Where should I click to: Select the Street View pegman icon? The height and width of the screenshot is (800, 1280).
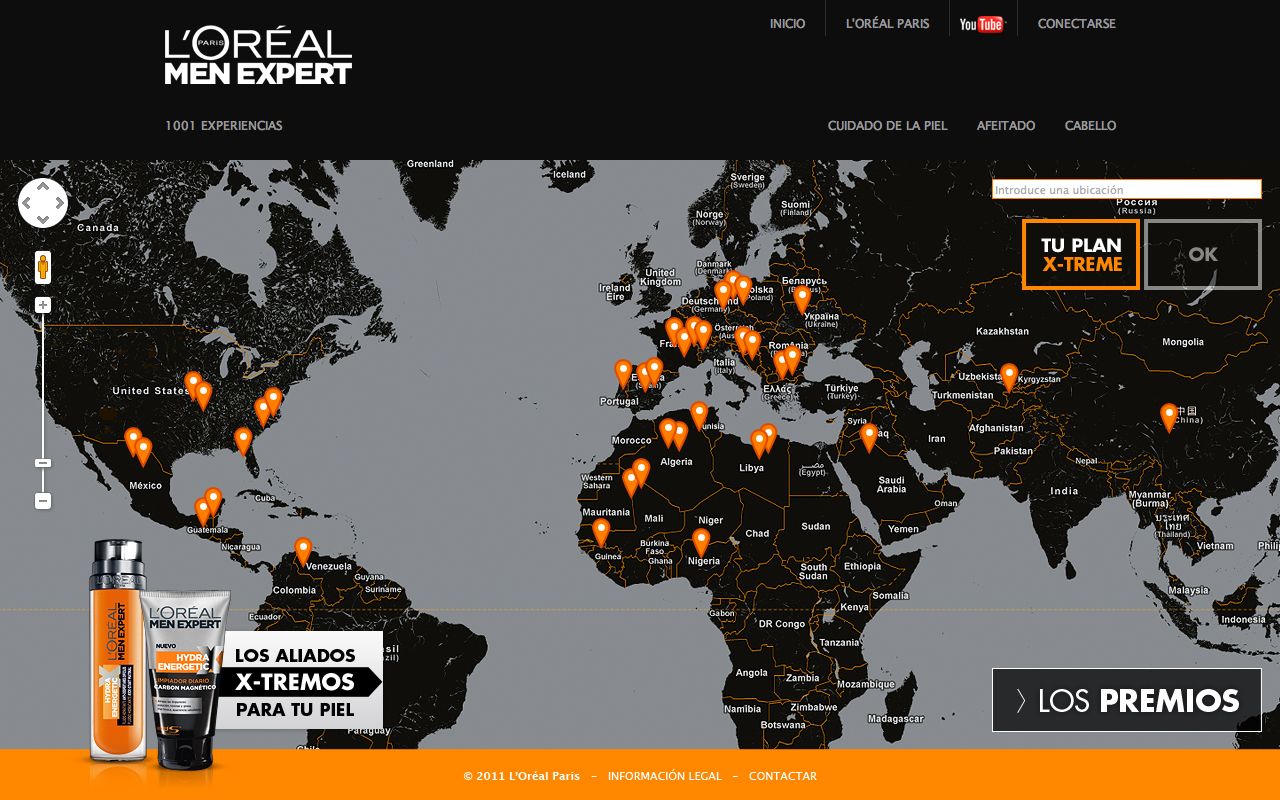(42, 268)
